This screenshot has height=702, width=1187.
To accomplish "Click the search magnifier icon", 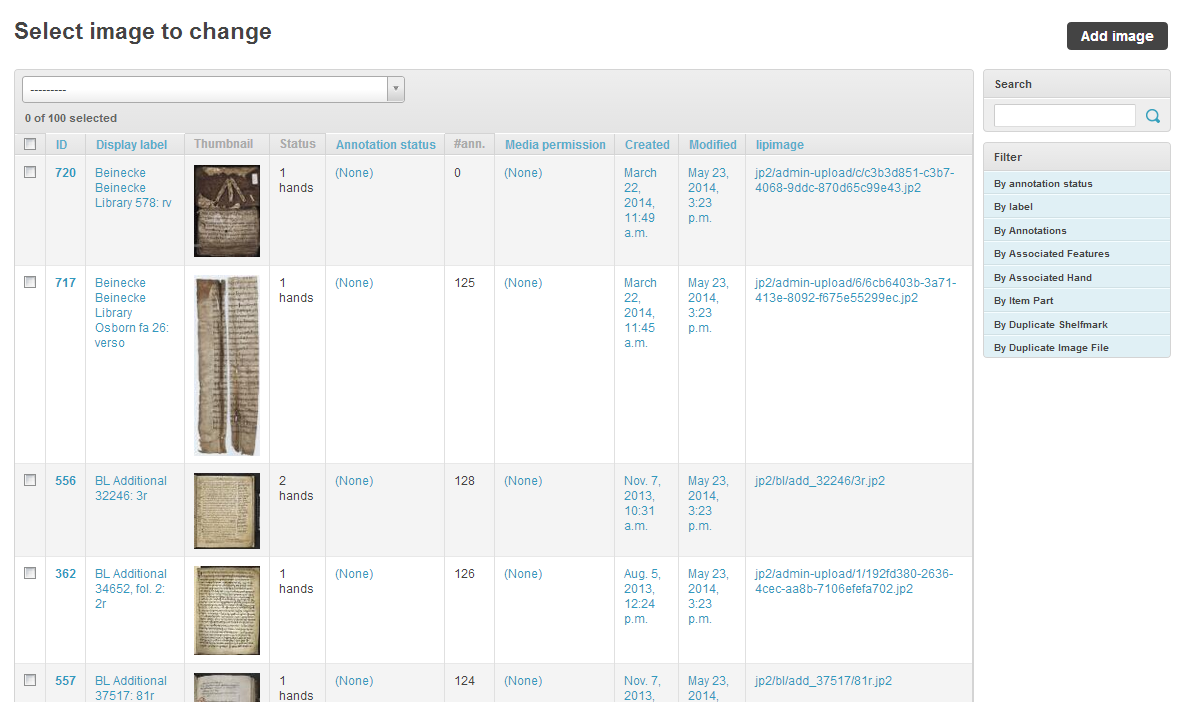I will point(1153,116).
